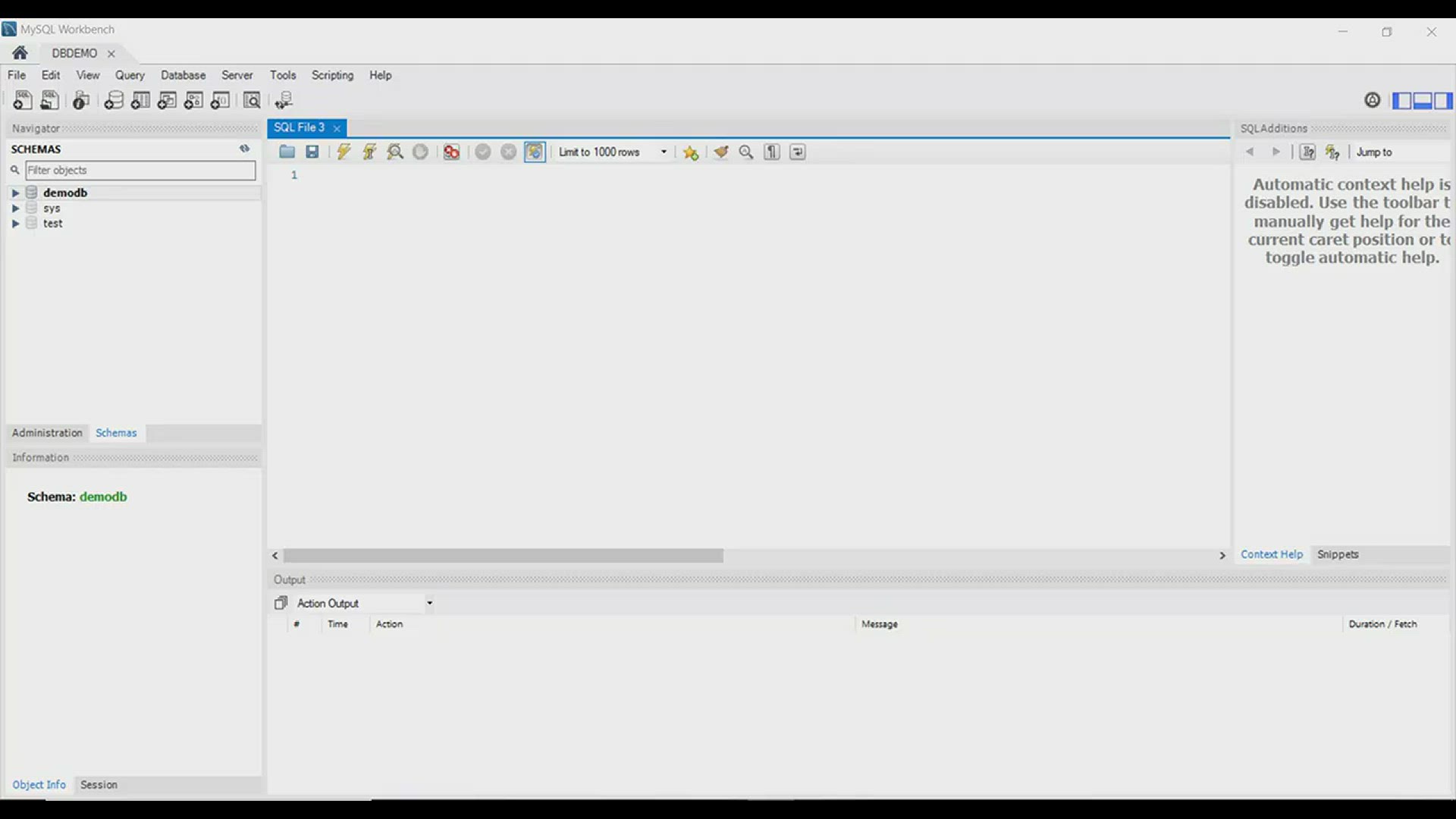Viewport: 1456px width, 819px height.
Task: Open Workbench preferences circular icon
Action: coord(1372,100)
